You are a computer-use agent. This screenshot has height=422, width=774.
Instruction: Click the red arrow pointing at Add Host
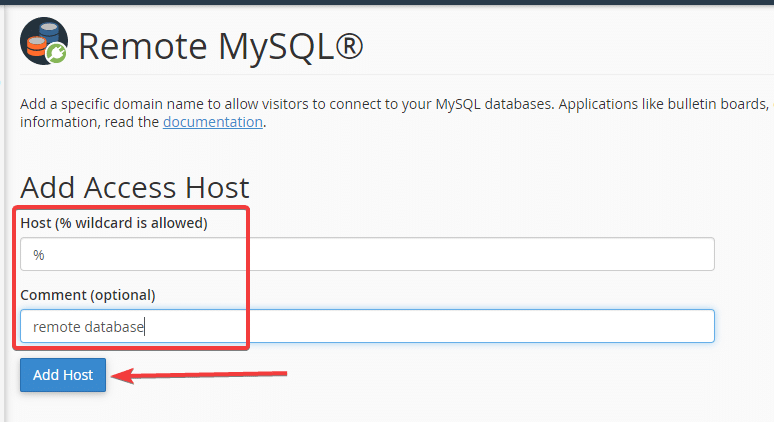(200, 375)
